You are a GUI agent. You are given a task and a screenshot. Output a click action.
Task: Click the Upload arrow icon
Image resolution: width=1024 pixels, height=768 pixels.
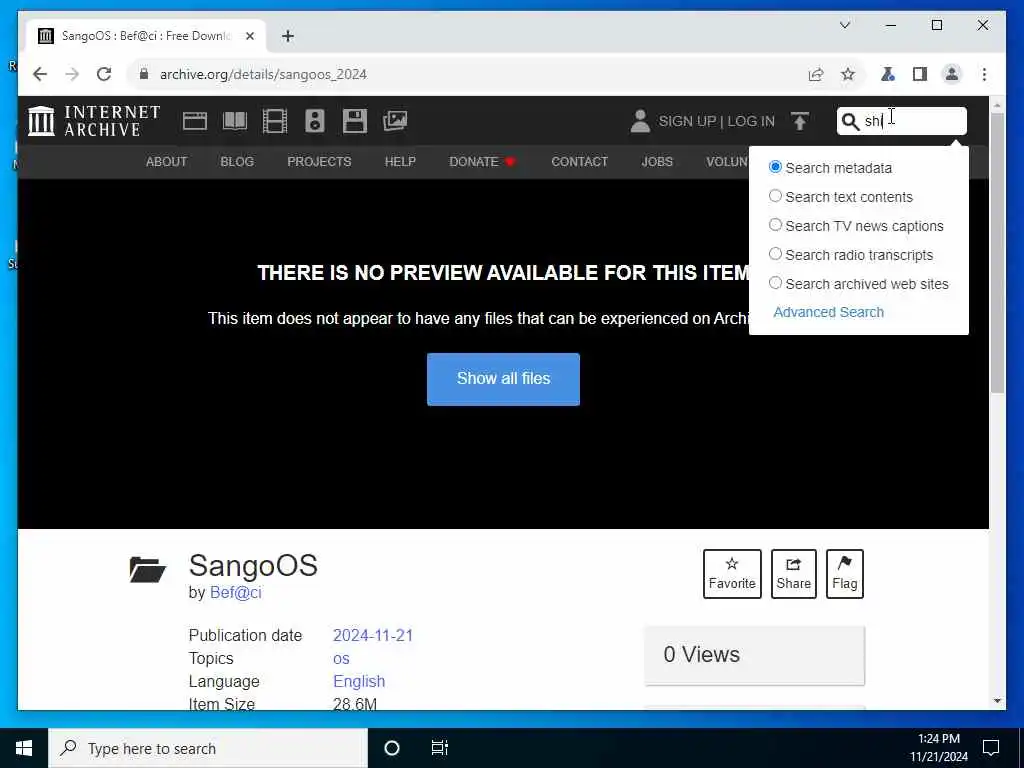click(800, 121)
